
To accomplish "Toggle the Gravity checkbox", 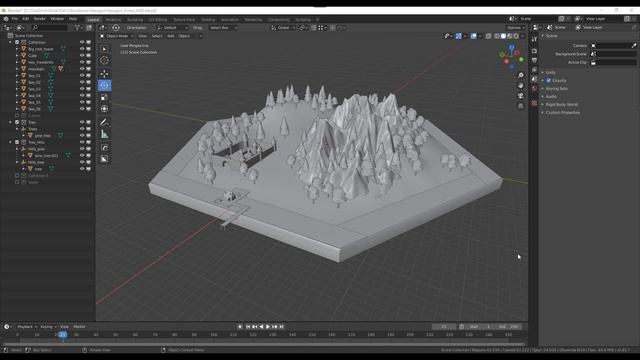I will [x=549, y=80].
